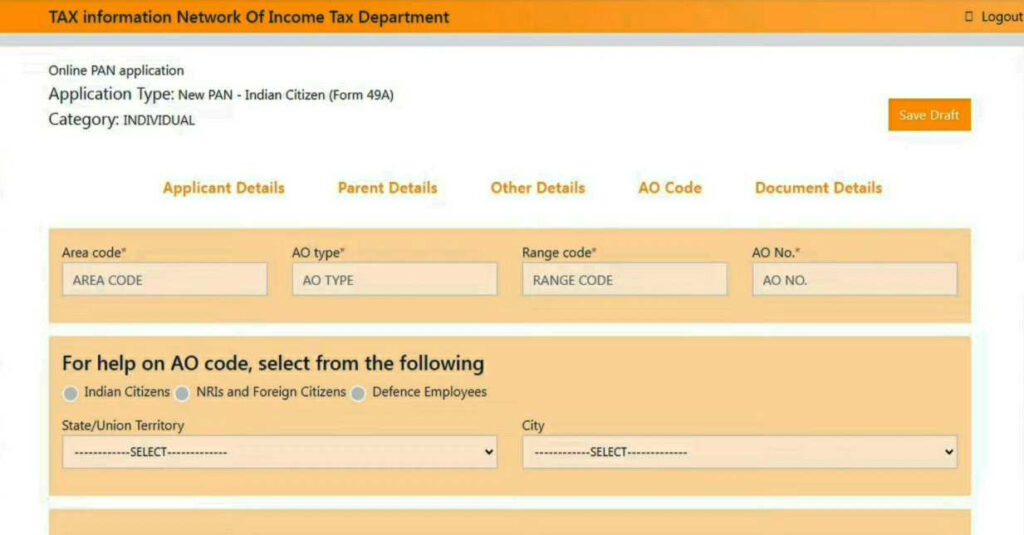Screen dimensions: 1024x535
Task: Select the NRIs and Foreign Citizens option
Action: tap(183, 393)
